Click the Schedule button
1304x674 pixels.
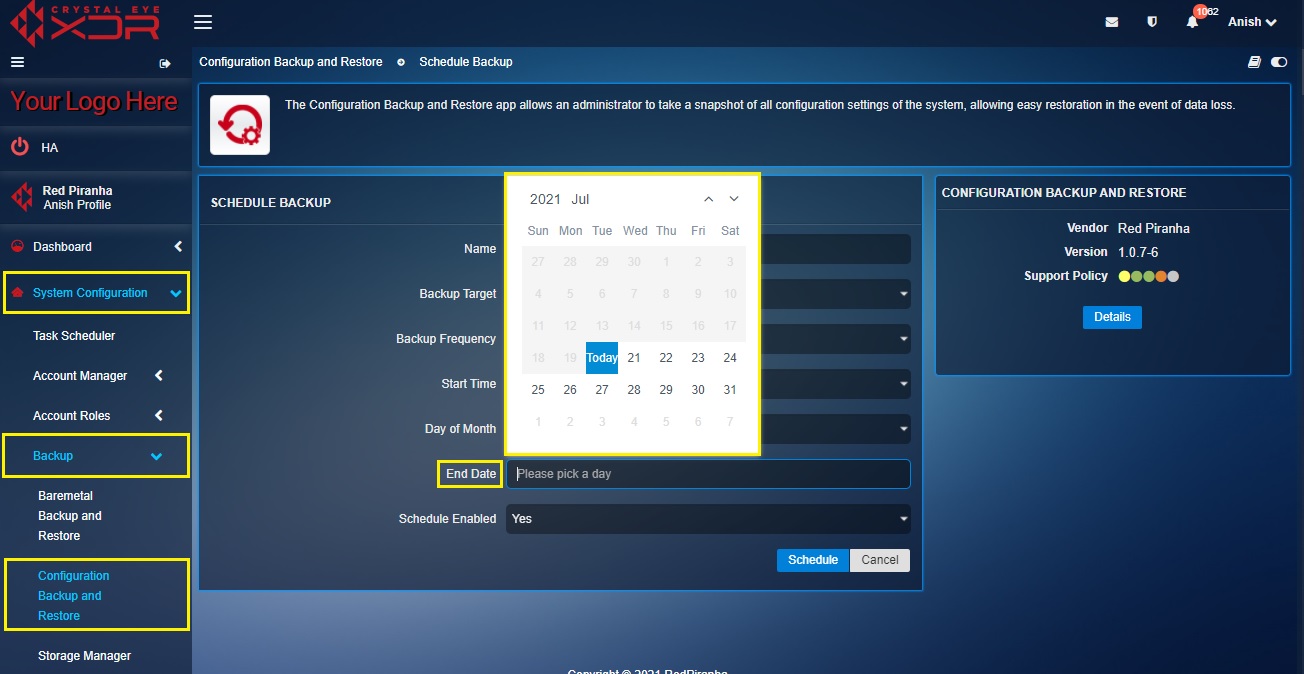813,560
